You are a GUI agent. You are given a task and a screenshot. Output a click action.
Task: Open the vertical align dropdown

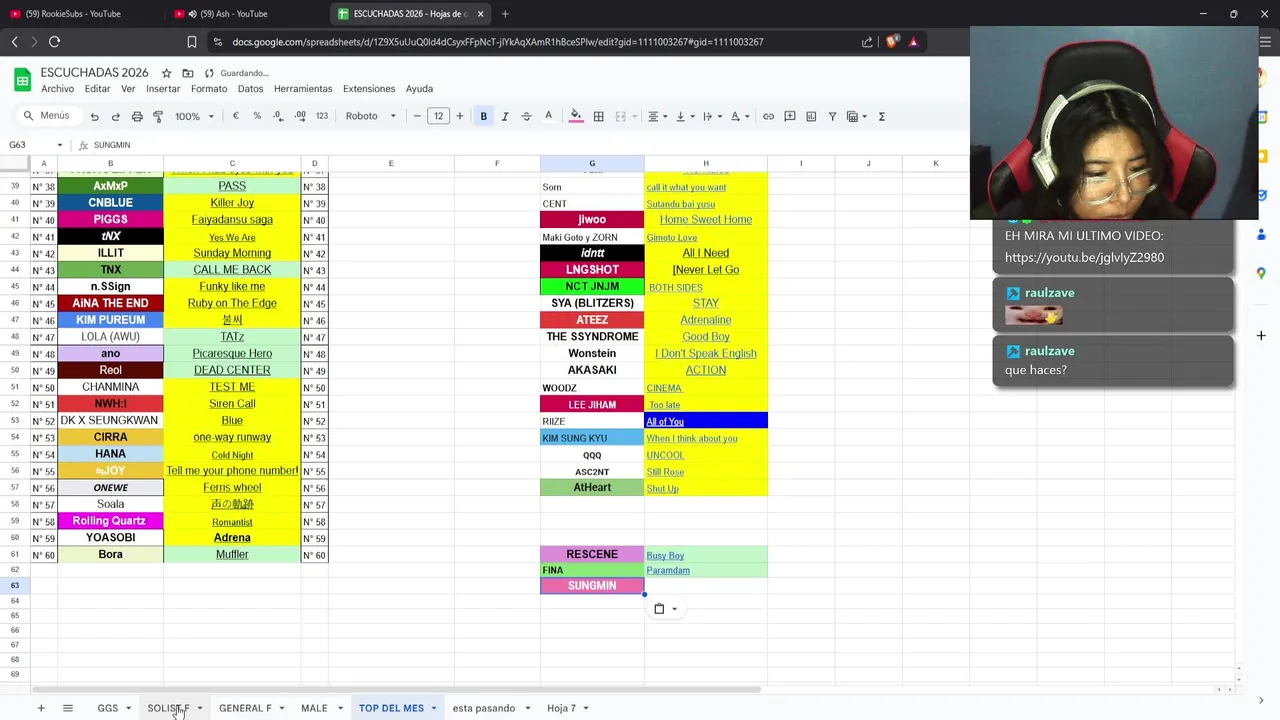point(684,116)
